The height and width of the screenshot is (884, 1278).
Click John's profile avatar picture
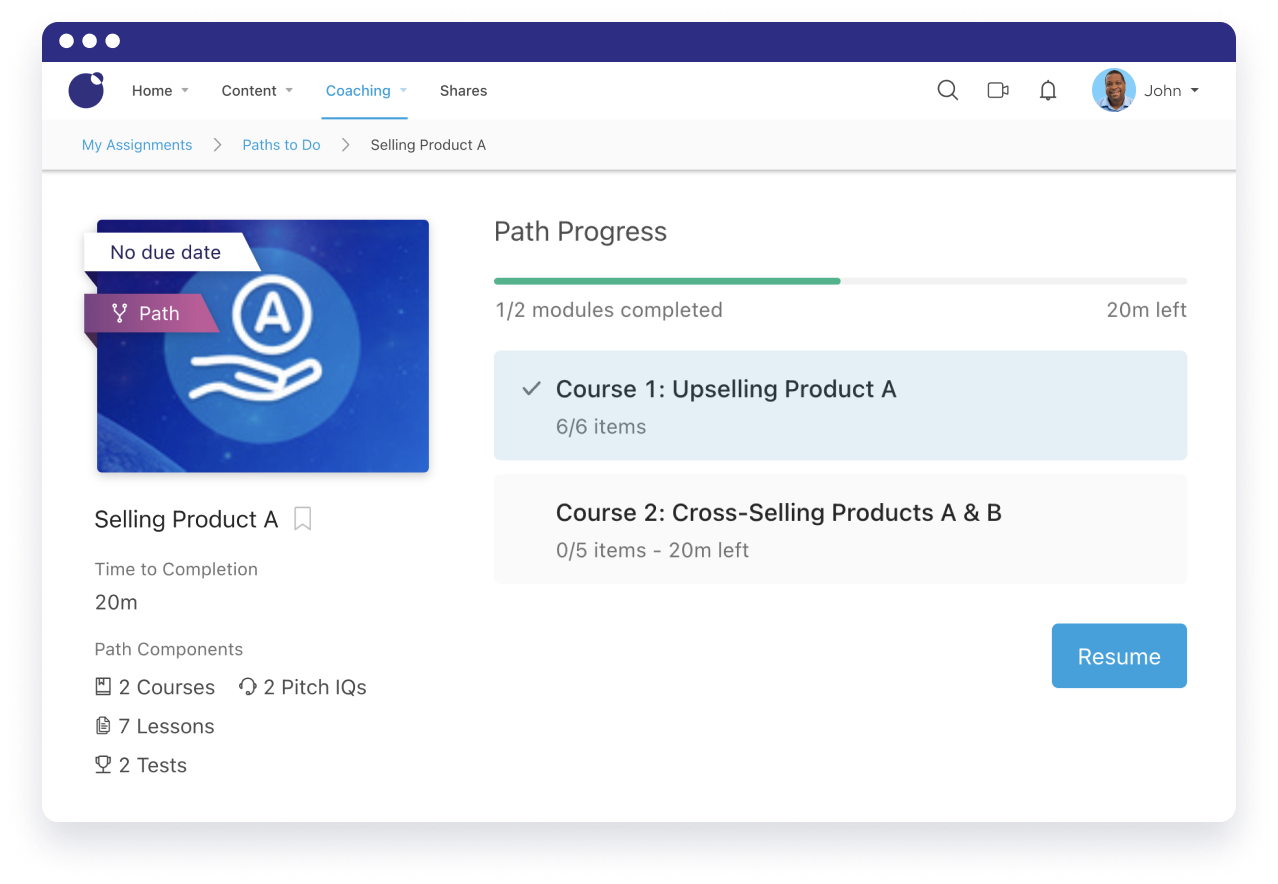pyautogui.click(x=1113, y=90)
